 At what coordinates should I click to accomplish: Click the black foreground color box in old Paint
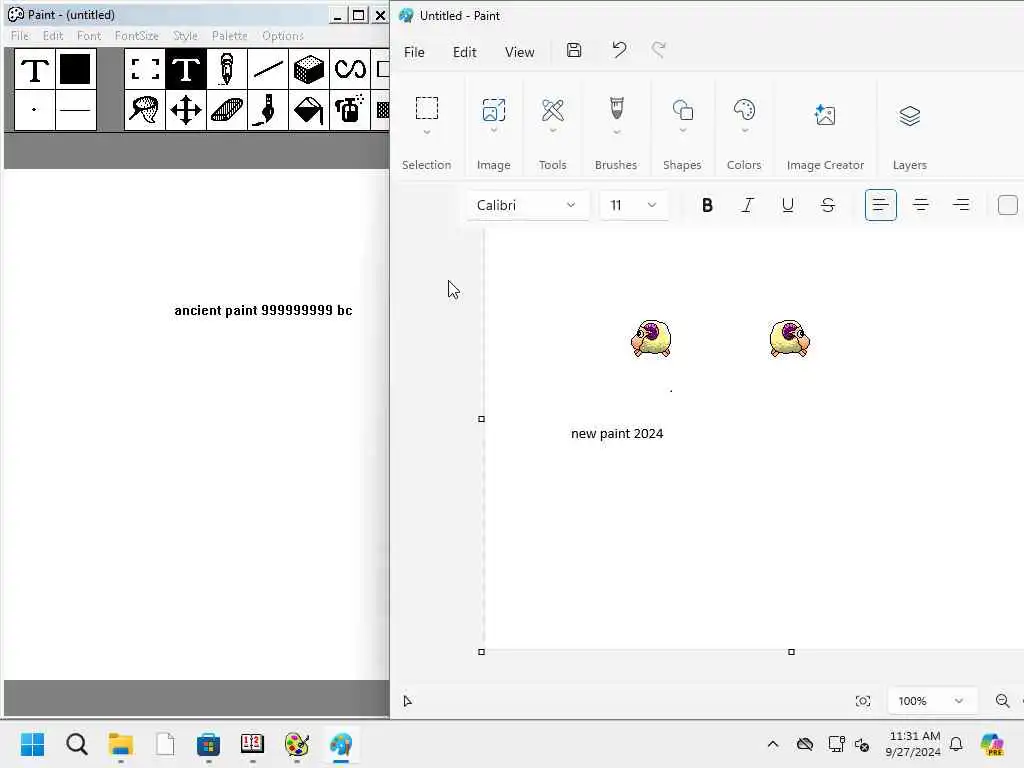(75, 69)
